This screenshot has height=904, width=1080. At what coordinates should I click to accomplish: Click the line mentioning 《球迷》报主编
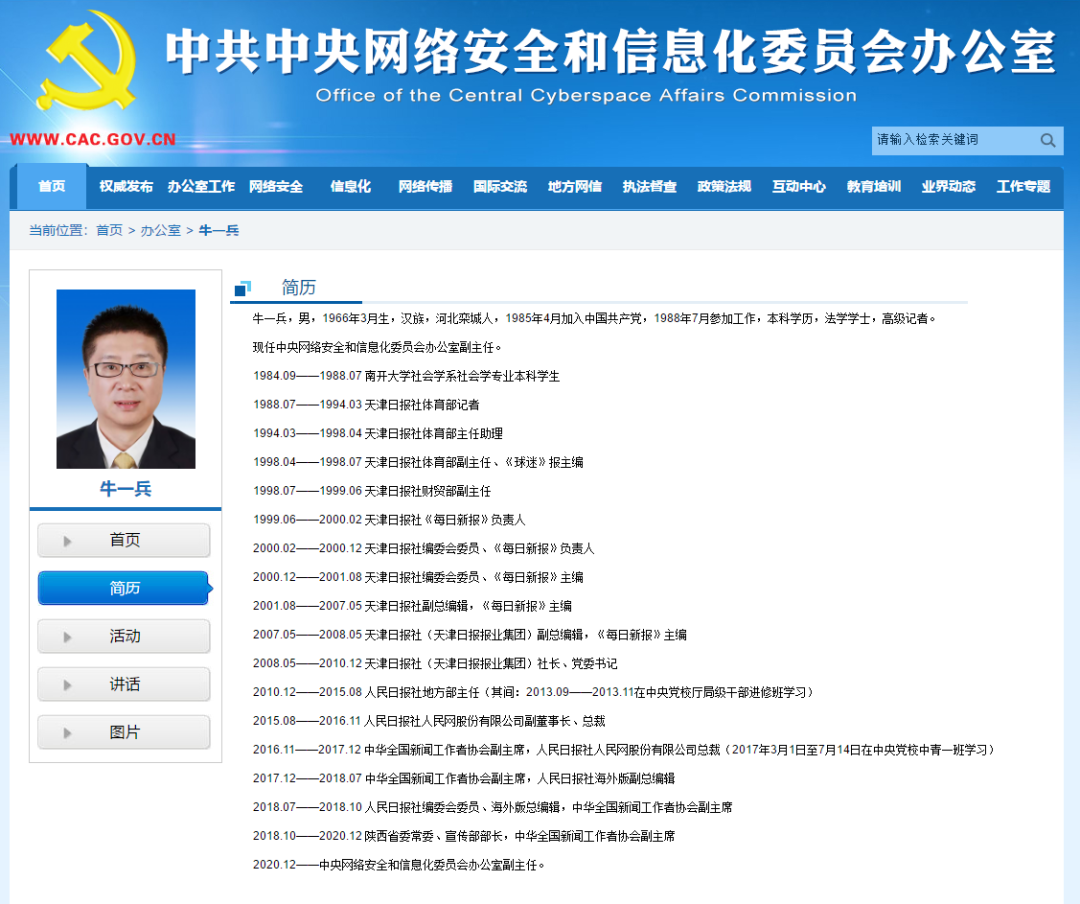pos(418,462)
